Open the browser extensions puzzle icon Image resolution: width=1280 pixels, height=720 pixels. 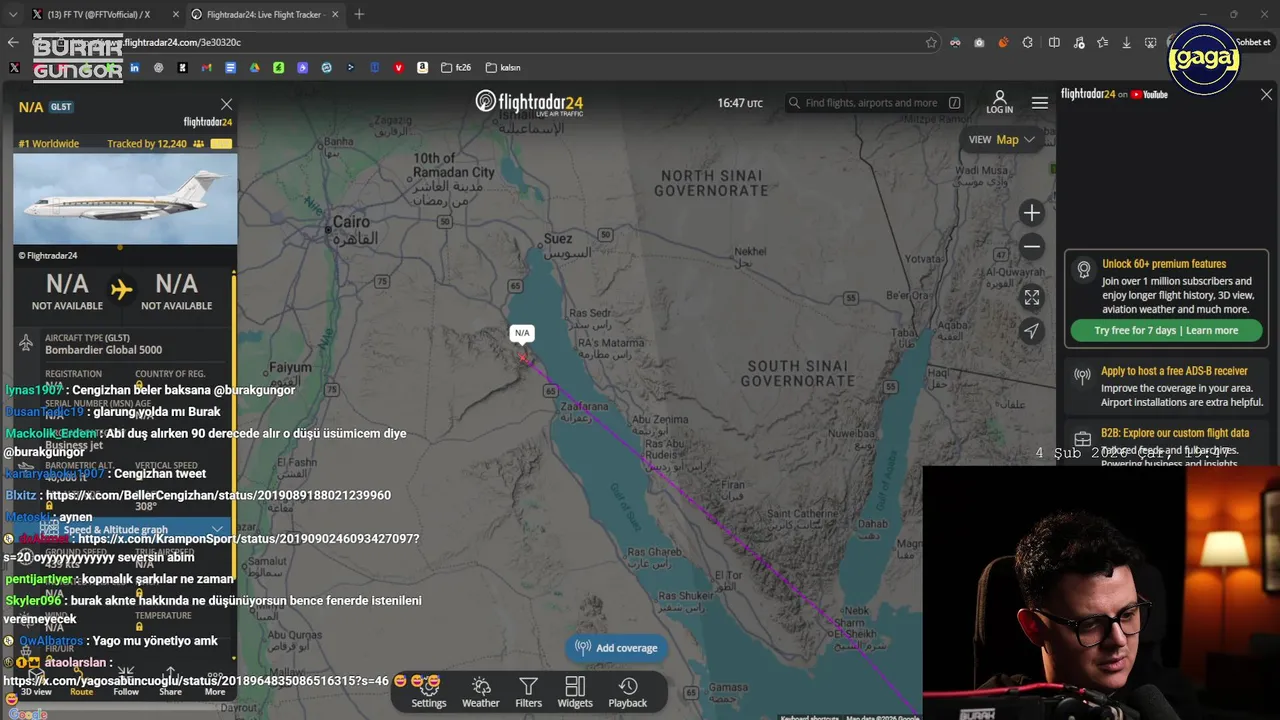[x=1028, y=42]
